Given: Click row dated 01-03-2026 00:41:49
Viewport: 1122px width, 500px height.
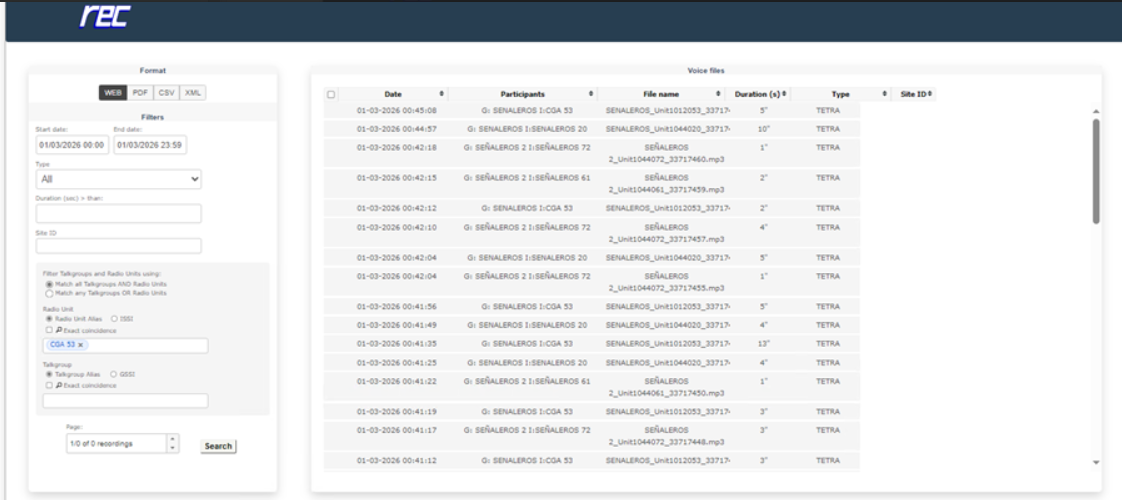Looking at the screenshot, I should point(592,325).
